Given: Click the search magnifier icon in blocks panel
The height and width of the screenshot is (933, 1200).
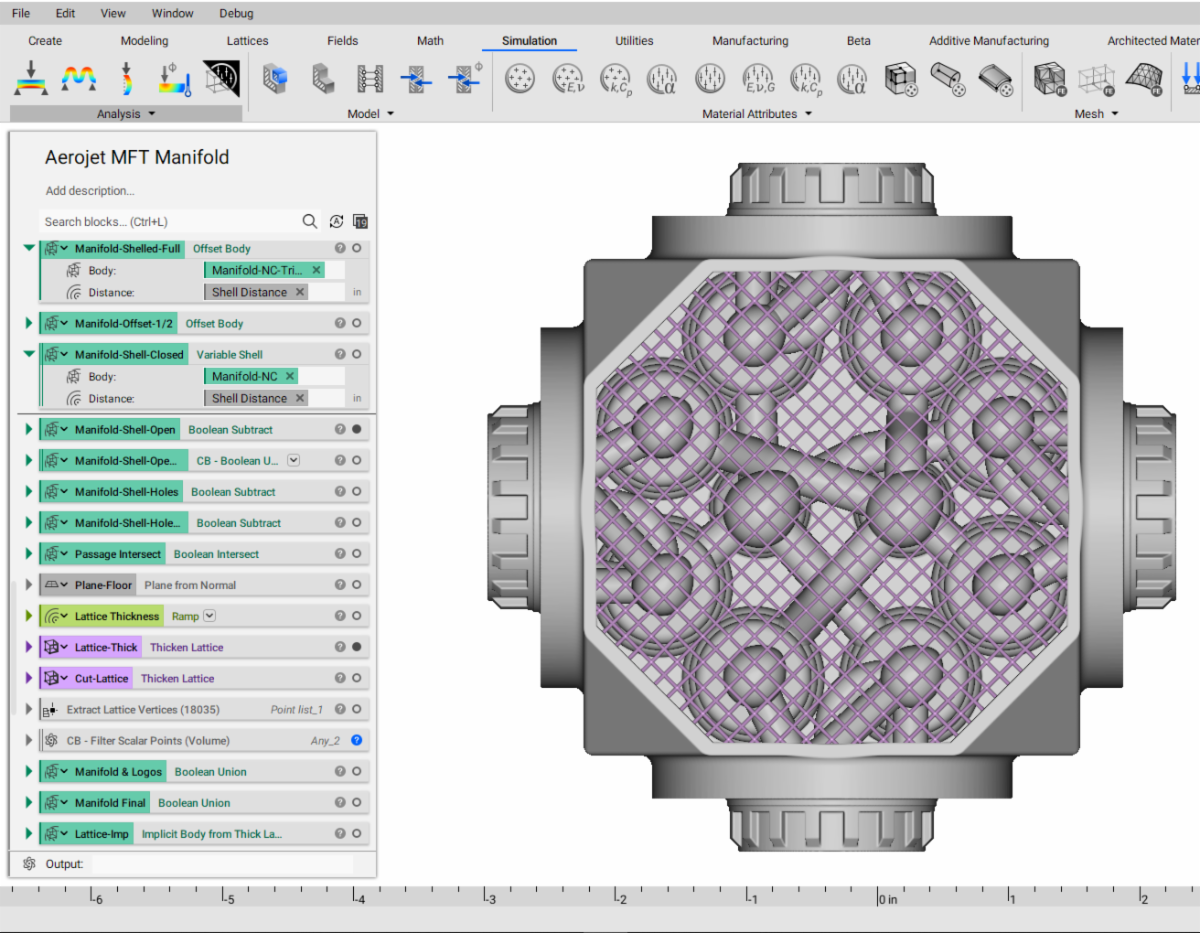Looking at the screenshot, I should click(310, 221).
